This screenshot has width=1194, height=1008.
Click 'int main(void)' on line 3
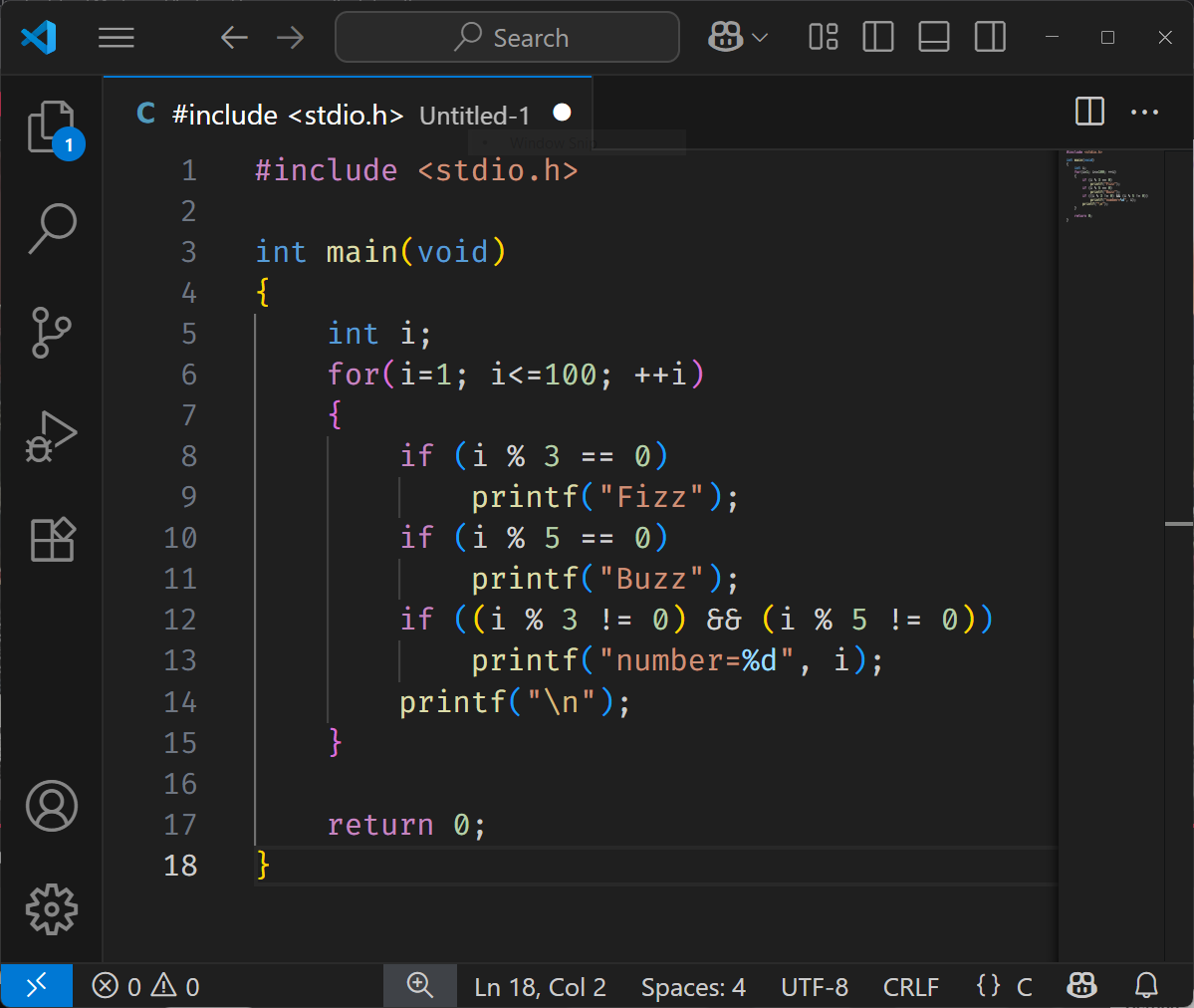380,252
